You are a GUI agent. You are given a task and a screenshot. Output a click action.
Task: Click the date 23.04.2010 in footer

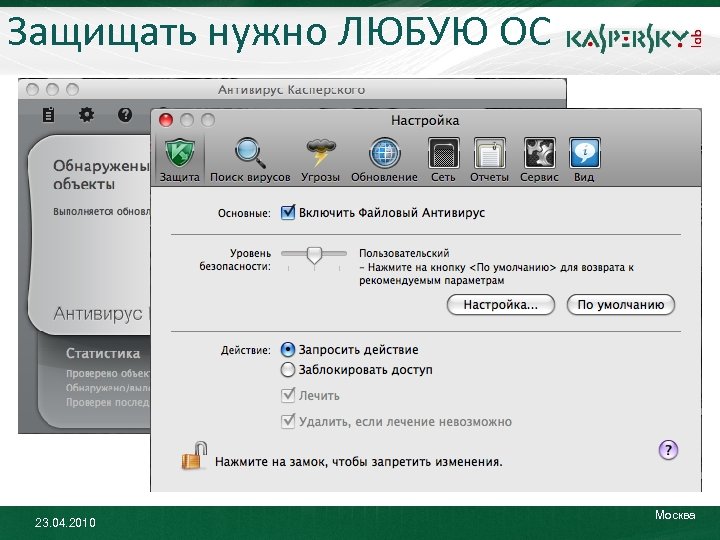coord(65,523)
